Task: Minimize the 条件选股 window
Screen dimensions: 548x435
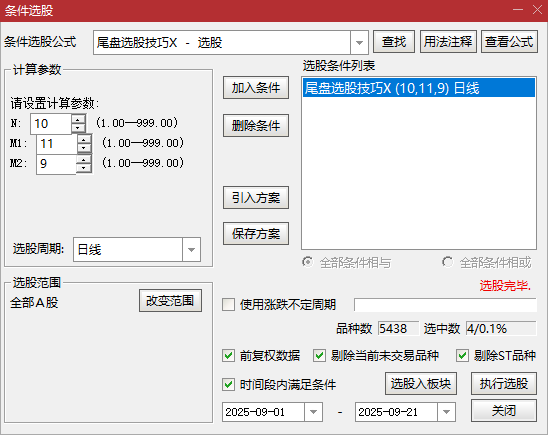Action: [x=518, y=10]
